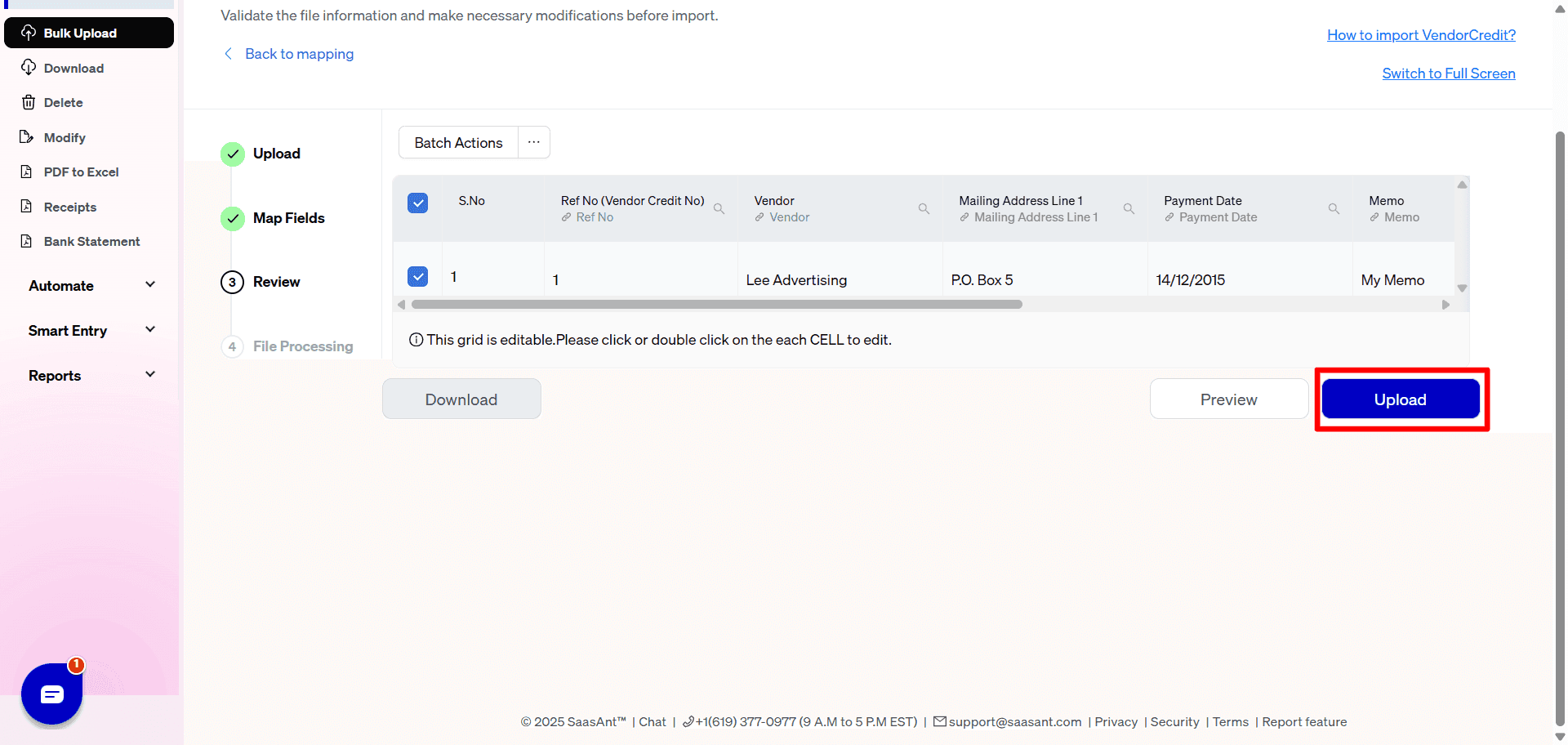Uncheck the select-all checkbox in grid header
Image resolution: width=1568 pixels, height=745 pixels.
tap(417, 203)
